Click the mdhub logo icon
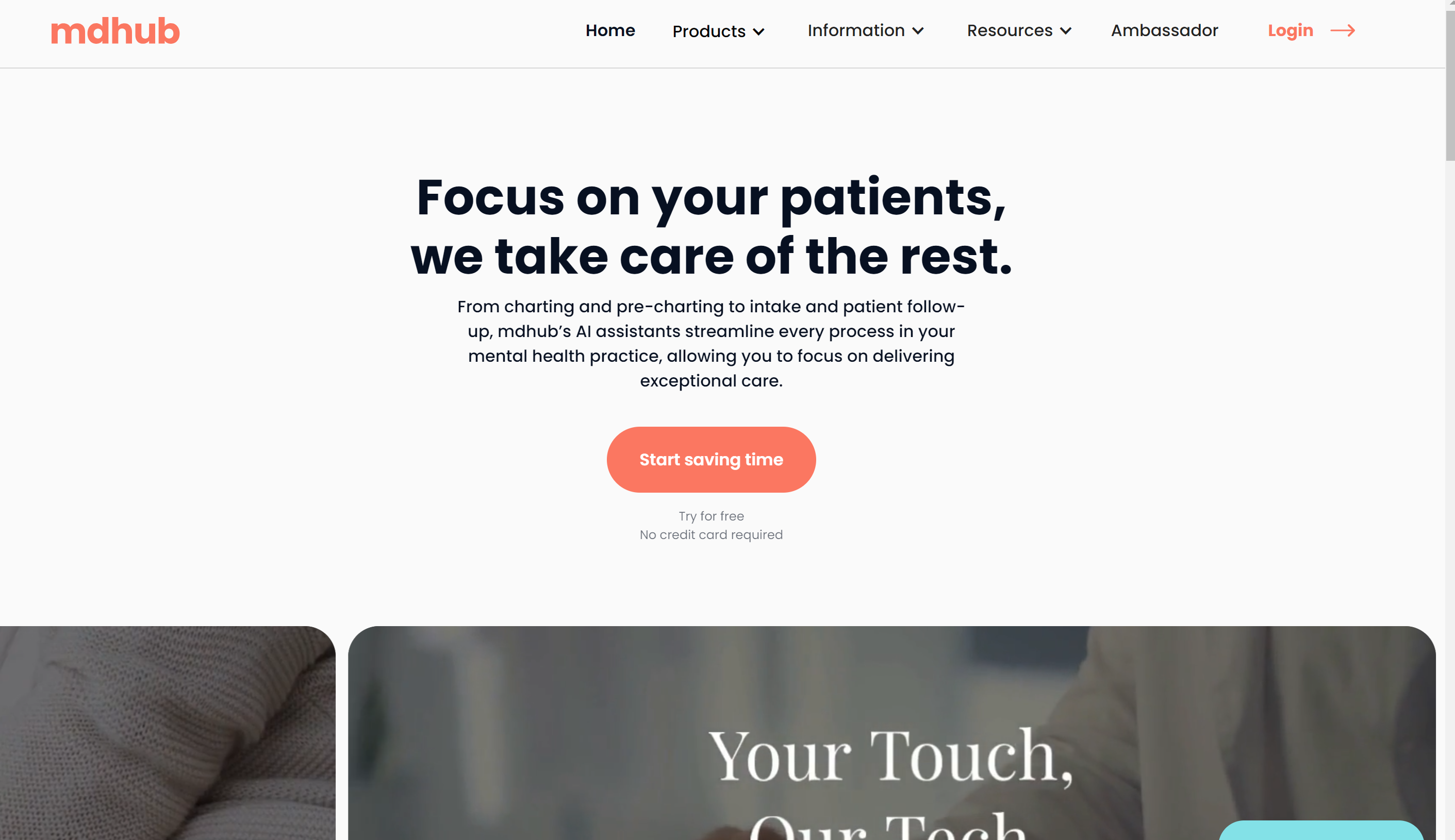1455x840 pixels. point(115,30)
